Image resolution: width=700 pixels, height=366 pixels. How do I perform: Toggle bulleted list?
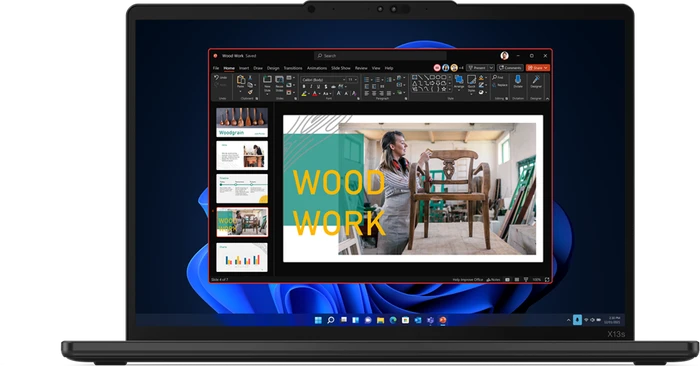coord(367,79)
